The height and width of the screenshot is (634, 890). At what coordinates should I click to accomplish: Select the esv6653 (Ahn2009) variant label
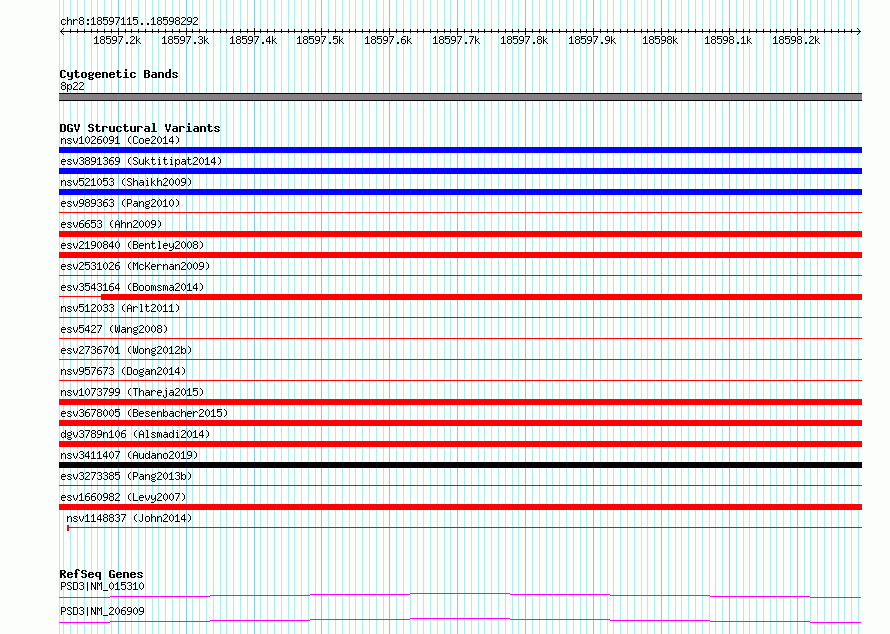[x=111, y=224]
